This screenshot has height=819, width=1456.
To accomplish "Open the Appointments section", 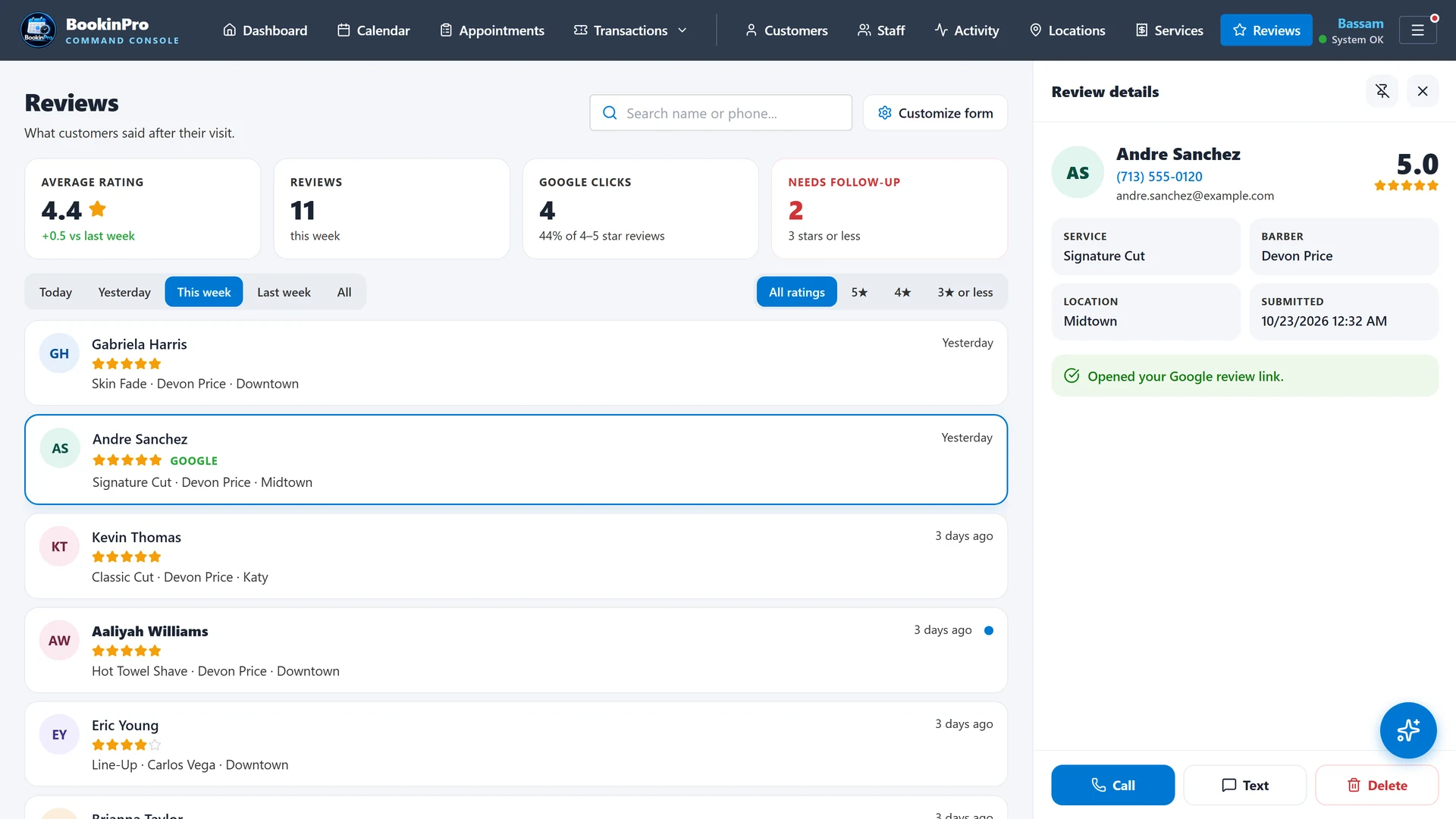I will point(492,30).
